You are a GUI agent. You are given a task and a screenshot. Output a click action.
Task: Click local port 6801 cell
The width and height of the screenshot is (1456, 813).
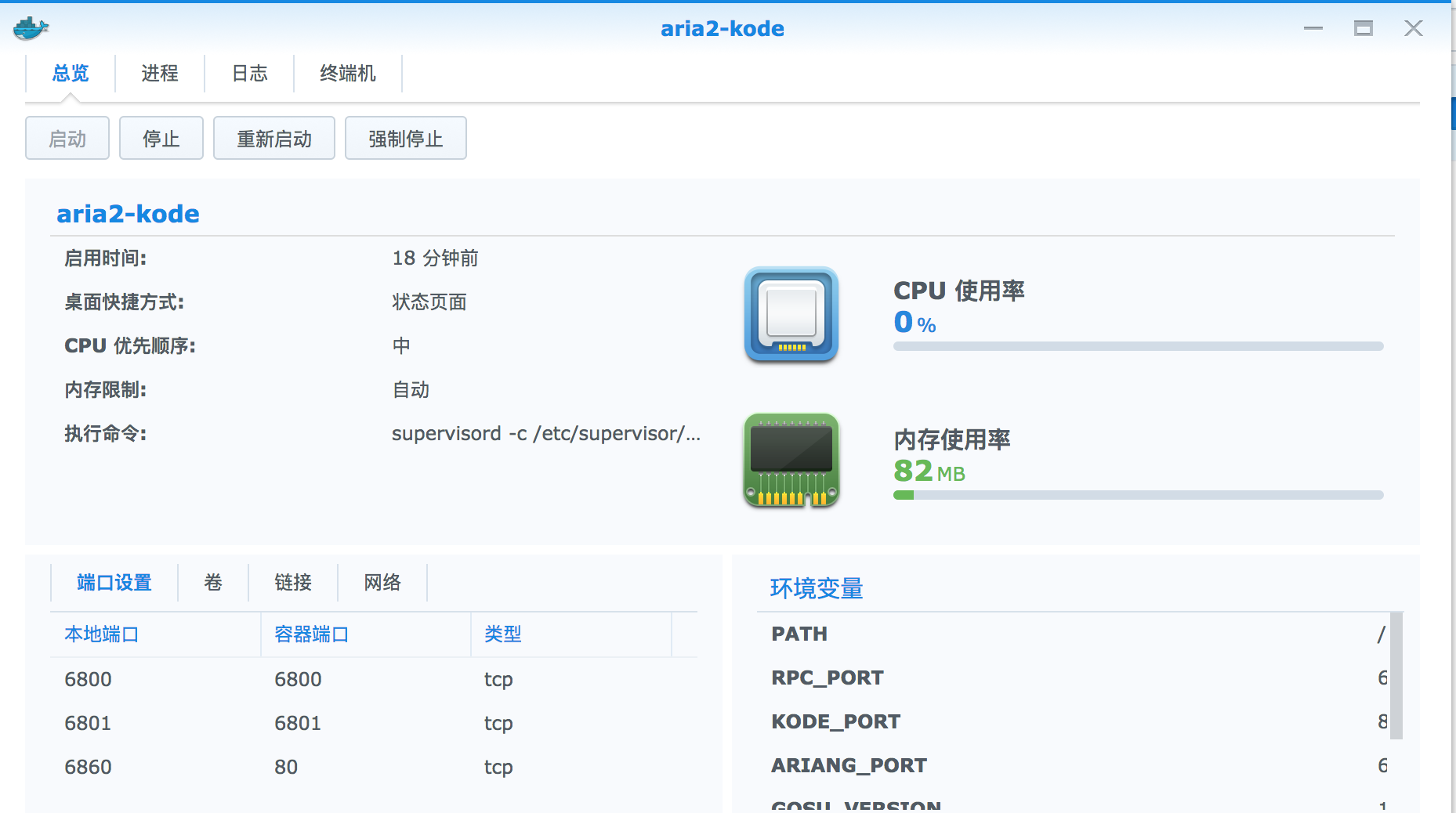89,723
